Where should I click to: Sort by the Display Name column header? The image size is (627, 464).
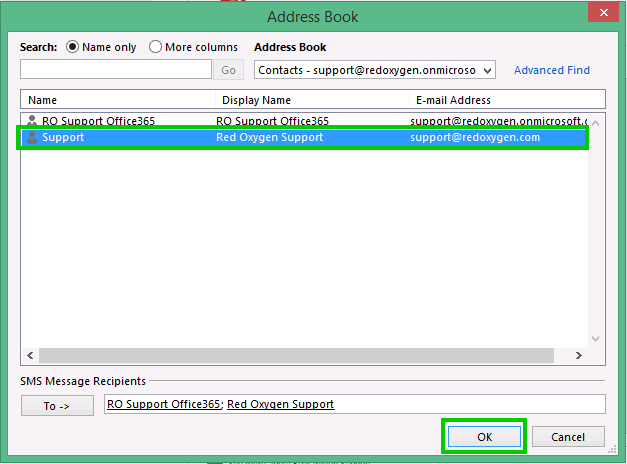(312, 100)
